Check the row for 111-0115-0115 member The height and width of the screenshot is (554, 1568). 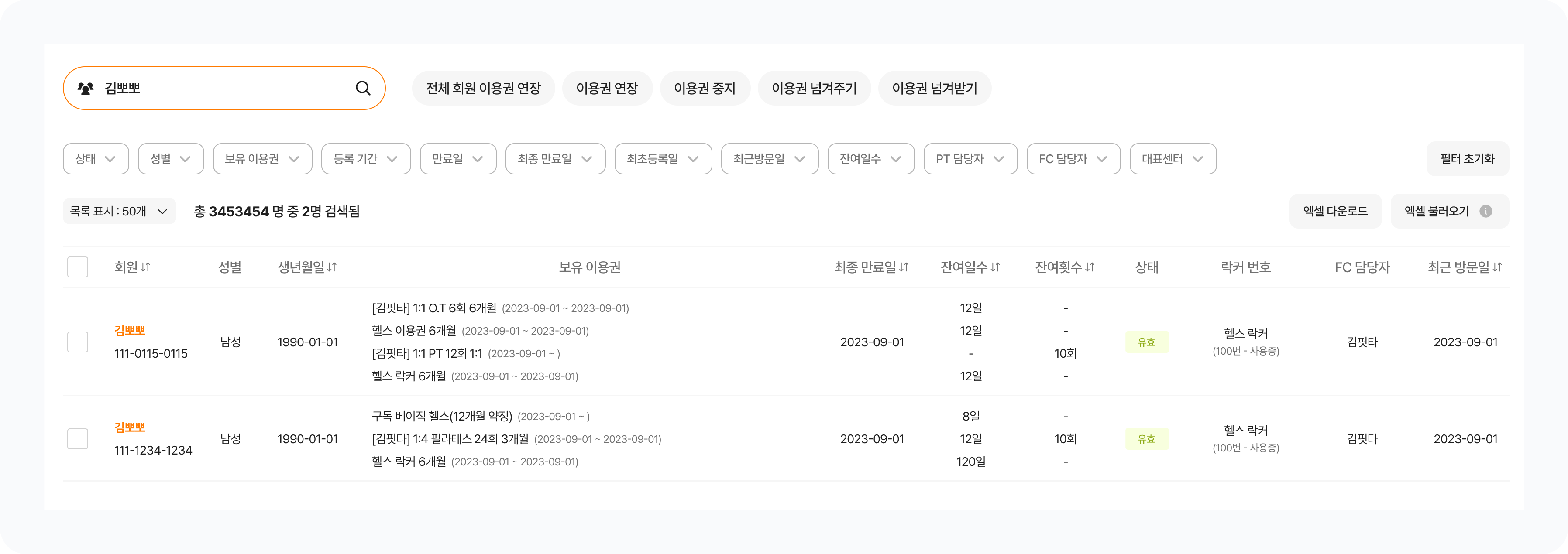[77, 342]
